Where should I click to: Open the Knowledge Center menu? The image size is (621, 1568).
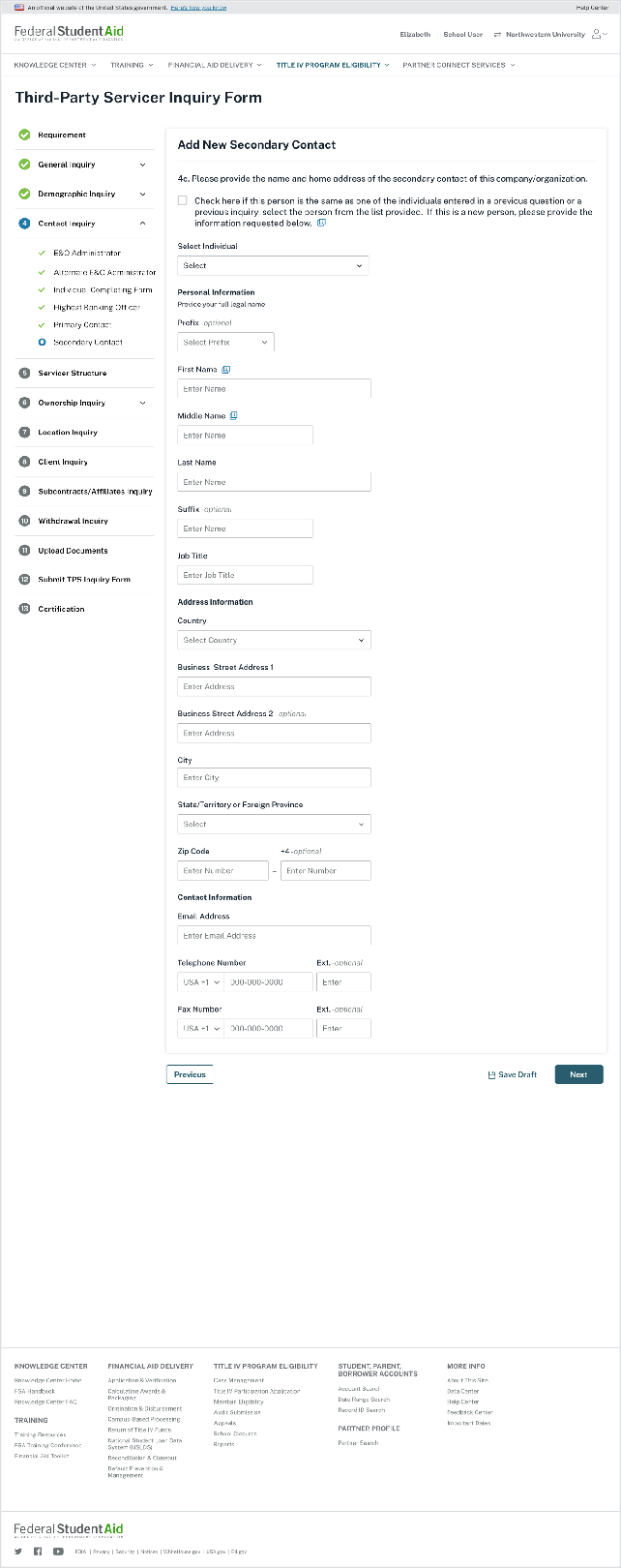point(54,65)
